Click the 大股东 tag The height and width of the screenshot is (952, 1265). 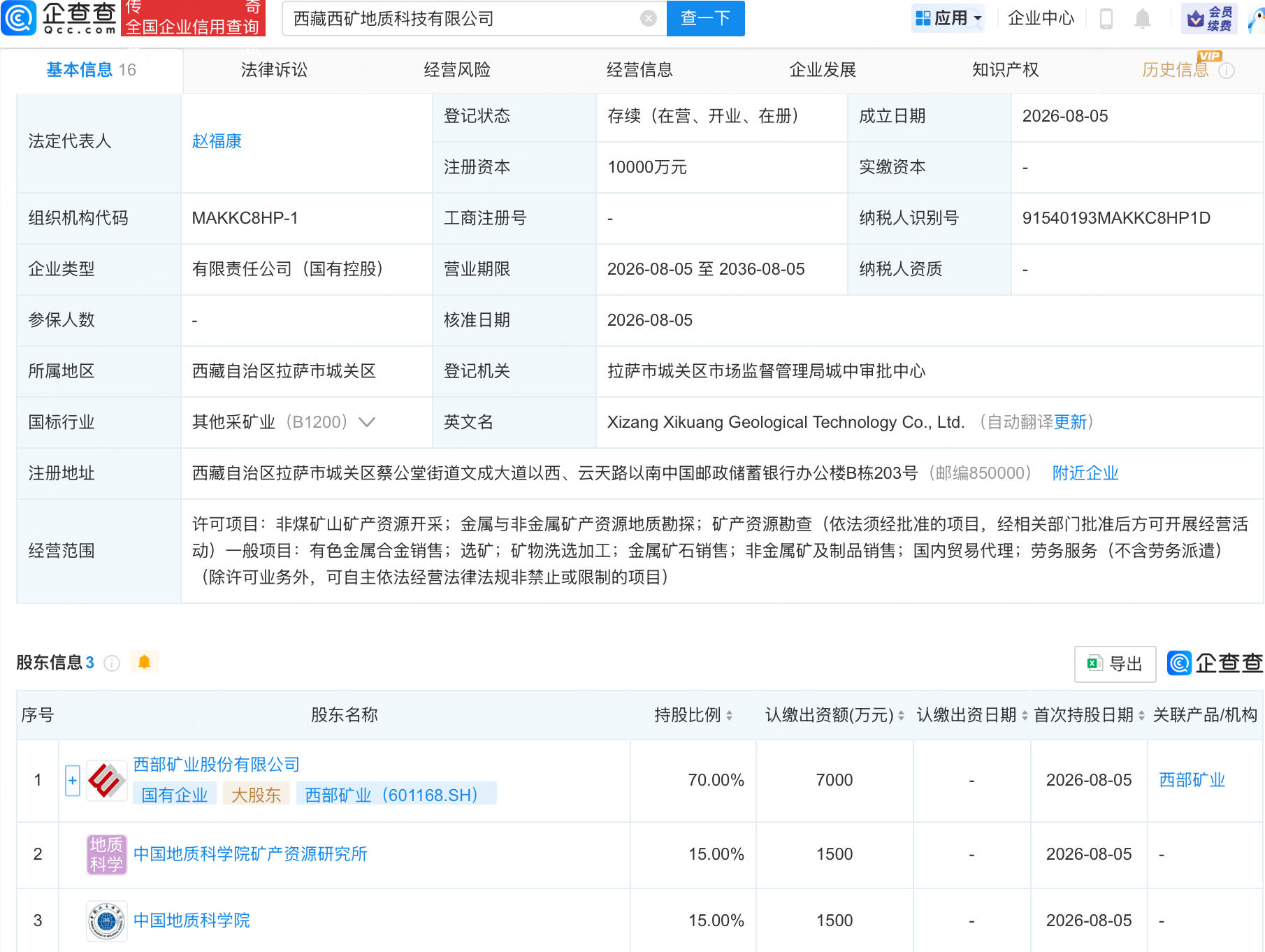click(256, 795)
